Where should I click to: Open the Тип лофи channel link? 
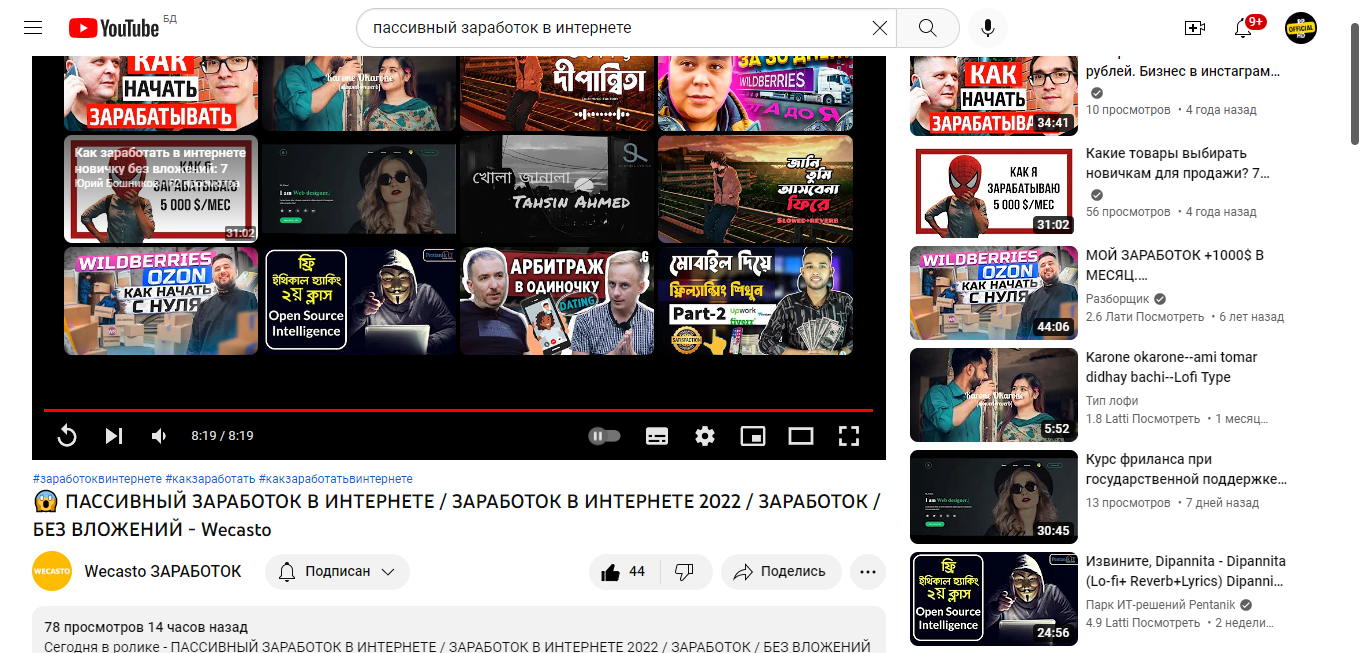tap(1112, 401)
